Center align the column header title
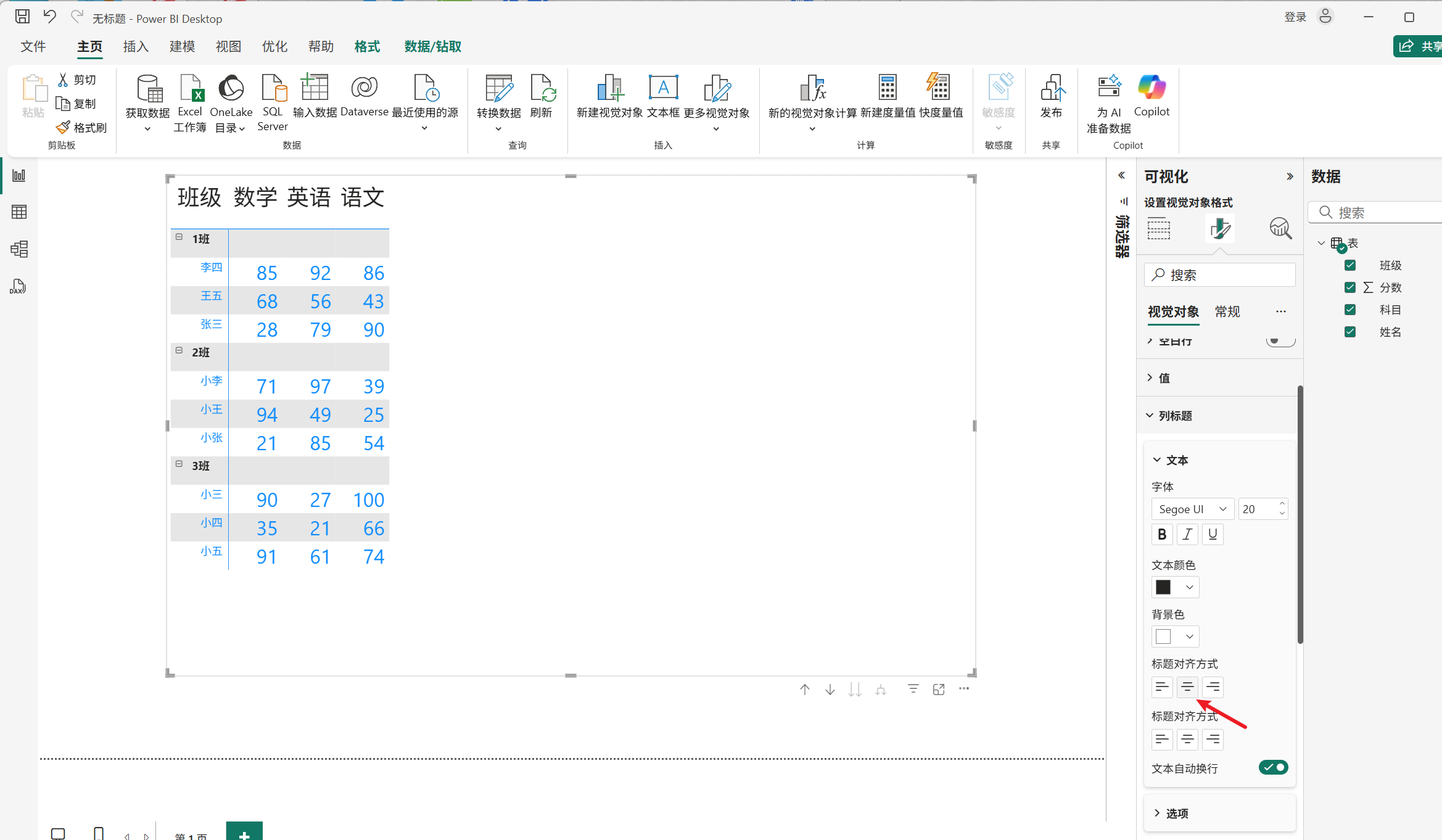The height and width of the screenshot is (840, 1442). (x=1187, y=687)
